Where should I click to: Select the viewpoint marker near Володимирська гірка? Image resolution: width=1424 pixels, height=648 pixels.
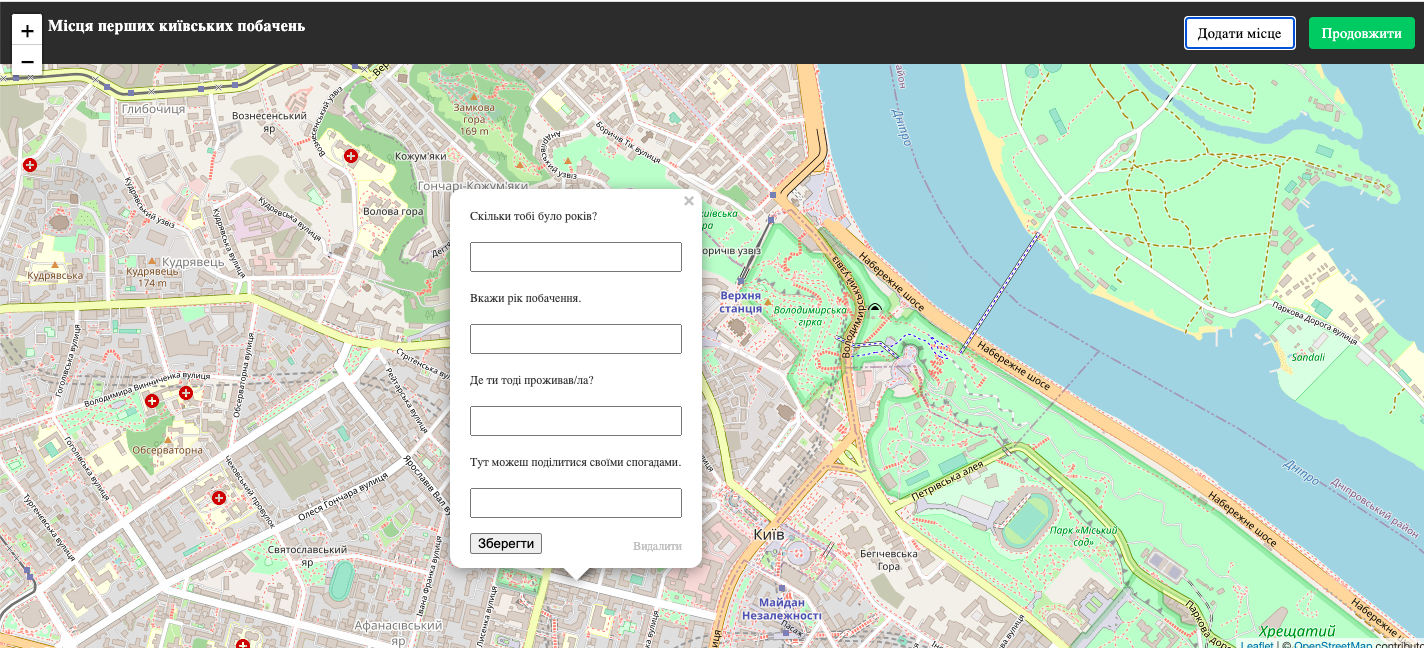(x=875, y=309)
